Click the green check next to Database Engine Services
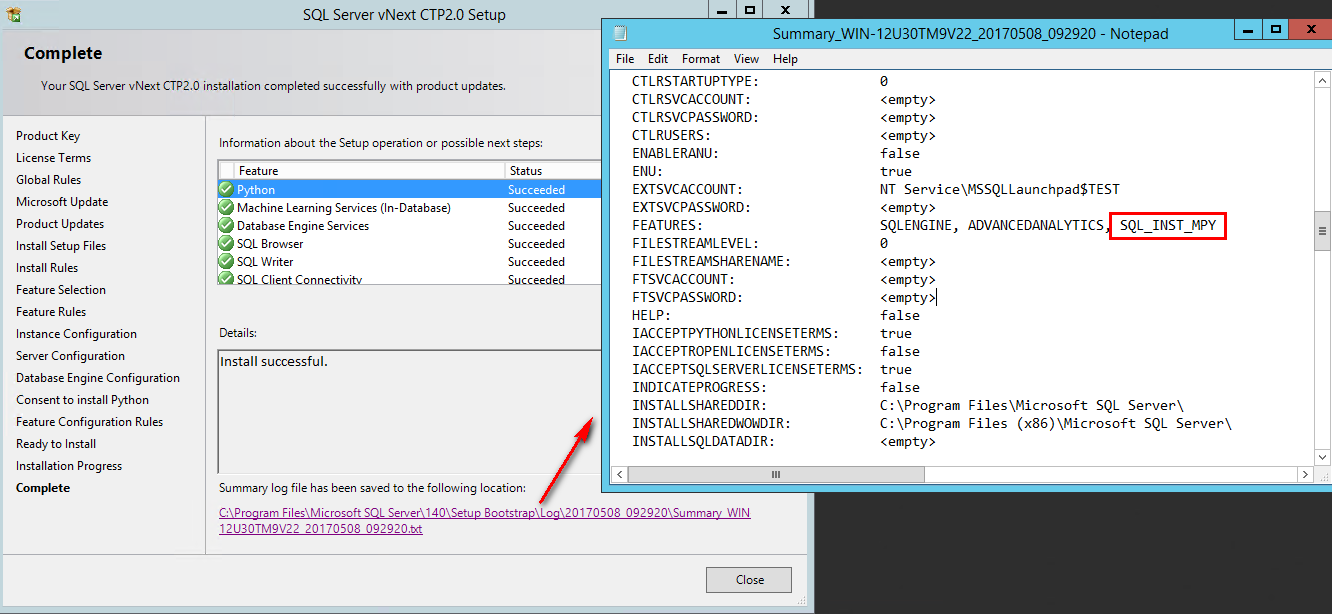 [x=226, y=226]
